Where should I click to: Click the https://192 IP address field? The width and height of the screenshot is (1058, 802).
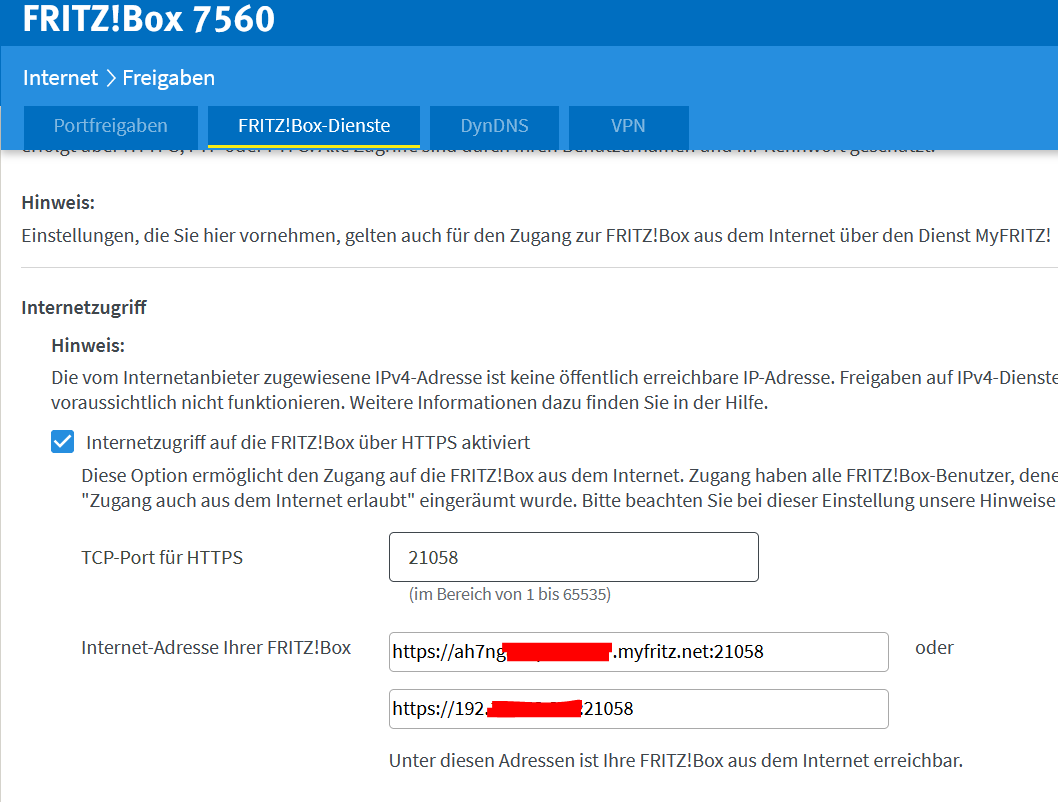pos(638,709)
